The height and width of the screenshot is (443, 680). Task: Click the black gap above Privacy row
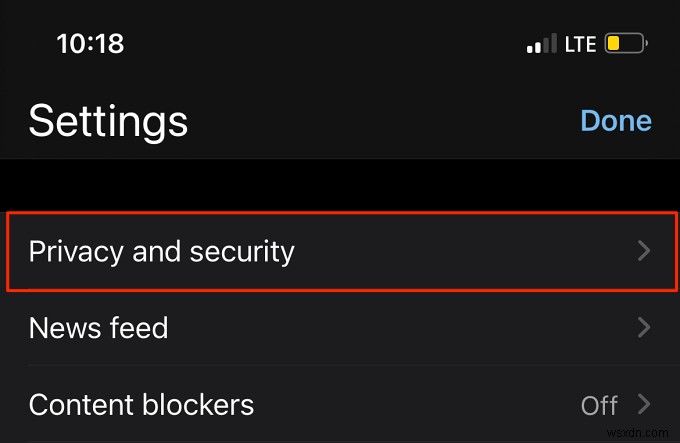[340, 185]
